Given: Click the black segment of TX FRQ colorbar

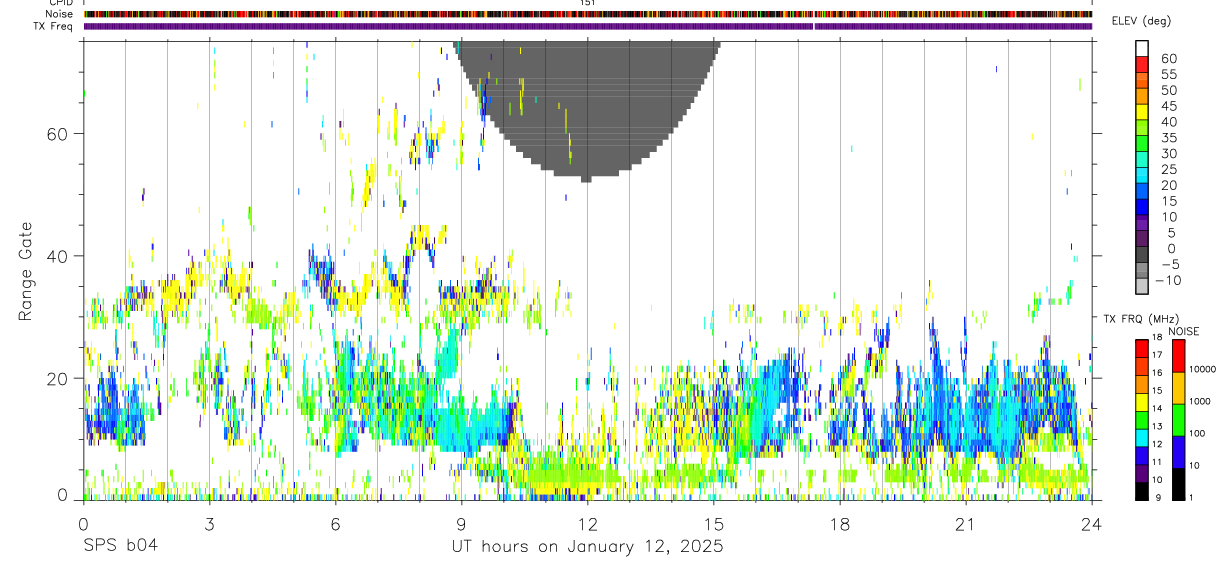Looking at the screenshot, I should tap(1142, 491).
